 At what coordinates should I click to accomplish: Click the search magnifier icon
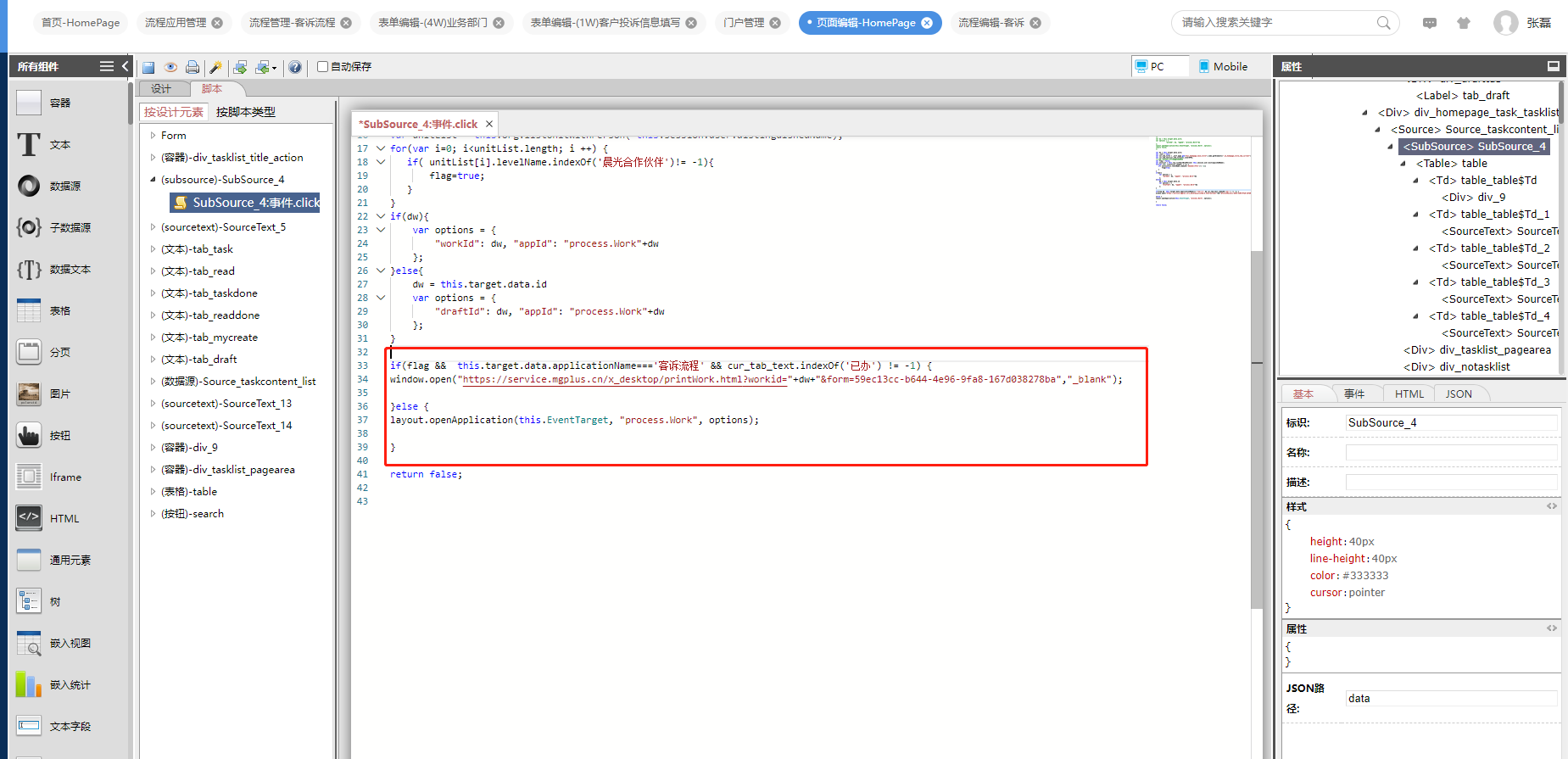tap(1383, 23)
